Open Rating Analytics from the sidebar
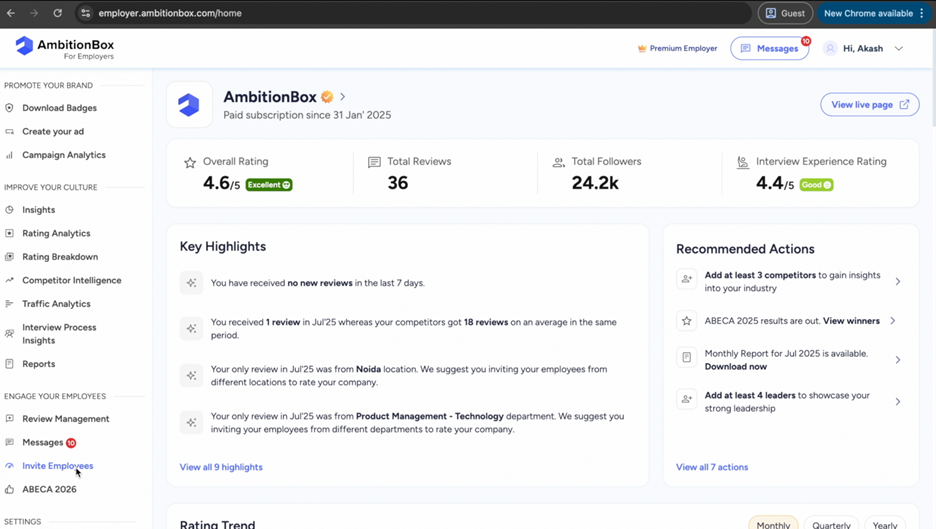 (x=56, y=233)
